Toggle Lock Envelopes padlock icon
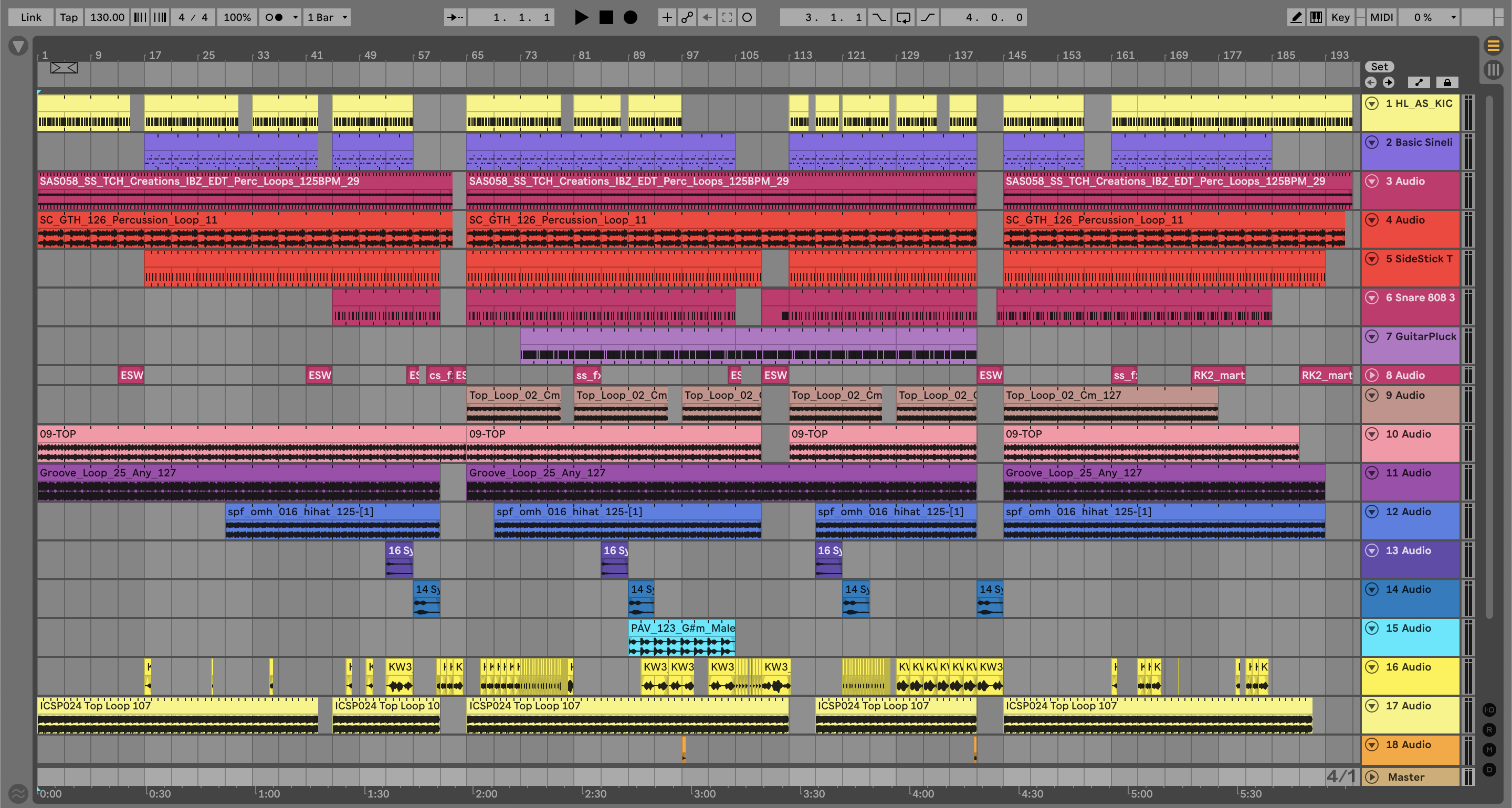Image resolution: width=1512 pixels, height=808 pixels. coord(1447,82)
